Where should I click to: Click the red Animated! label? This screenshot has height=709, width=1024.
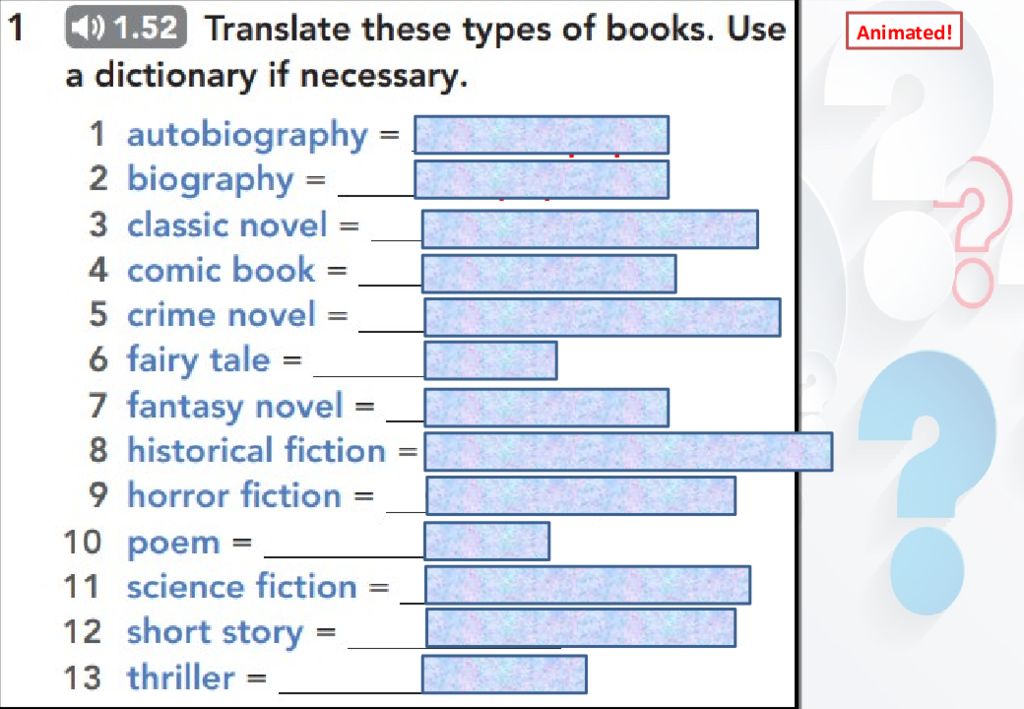pos(904,31)
